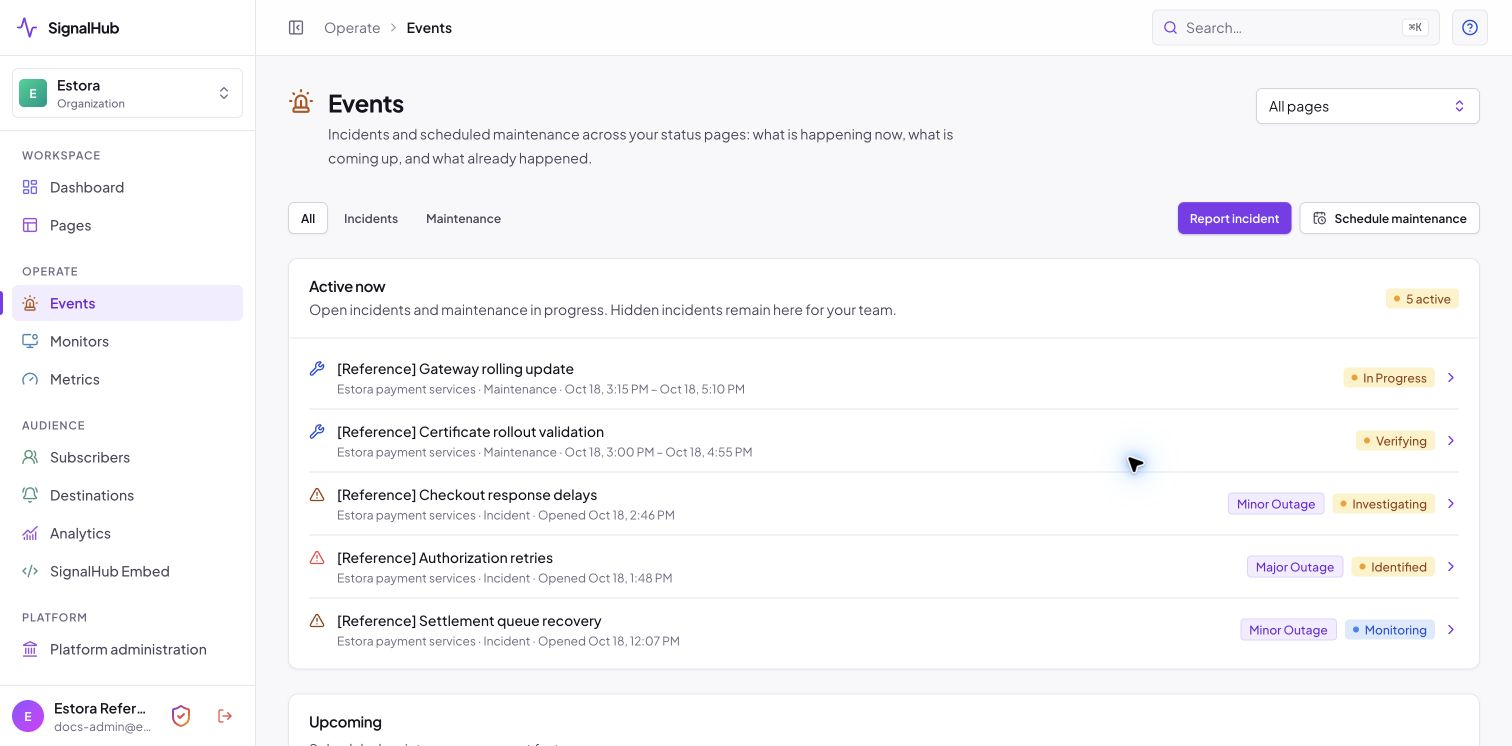Click the Destinations bell icon in sidebar
This screenshot has height=746, width=1512.
pyautogui.click(x=30, y=495)
